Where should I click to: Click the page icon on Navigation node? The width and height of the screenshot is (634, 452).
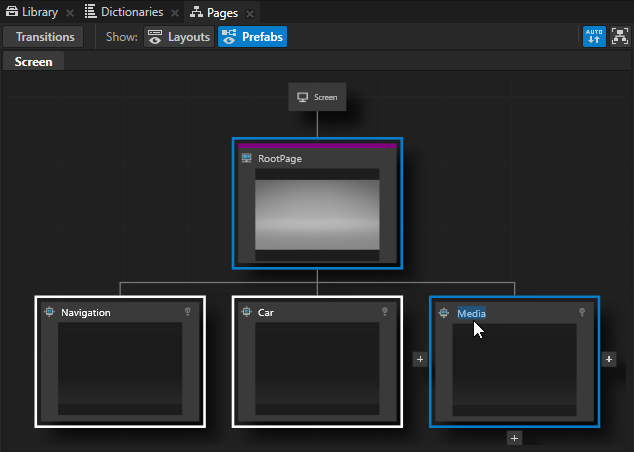(49, 312)
